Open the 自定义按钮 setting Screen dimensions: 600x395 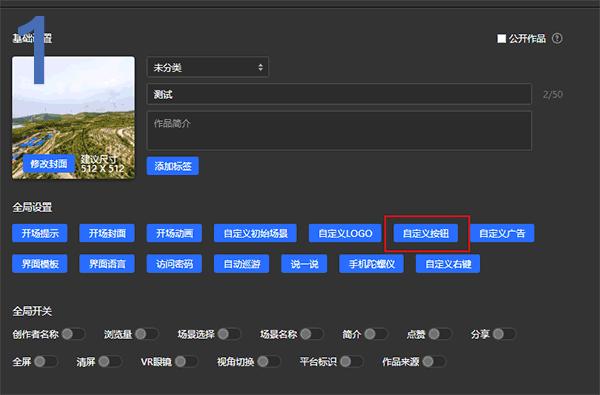(x=426, y=233)
